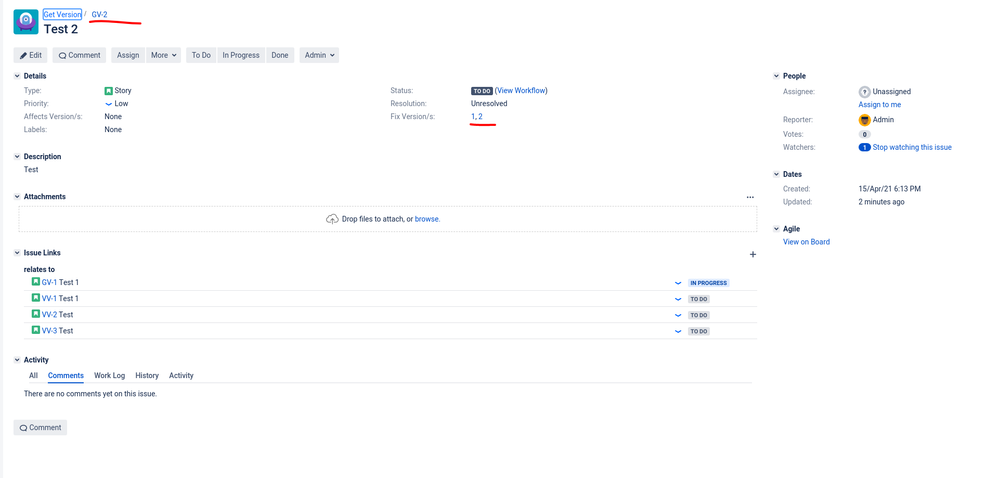999x478 pixels.
Task: Open the GV-2 issue key link
Action: pyautogui.click(x=99, y=14)
